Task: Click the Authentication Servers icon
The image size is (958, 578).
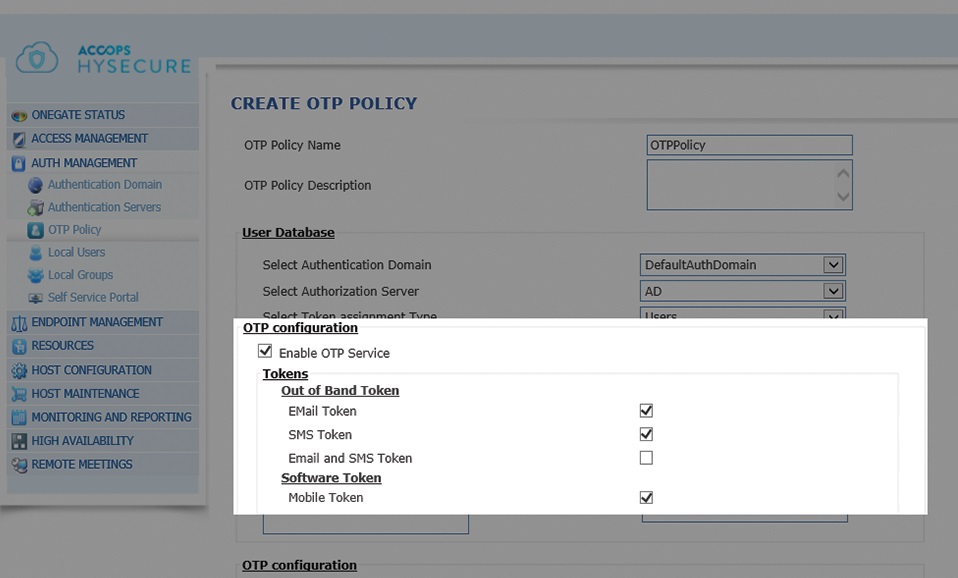Action: point(36,208)
